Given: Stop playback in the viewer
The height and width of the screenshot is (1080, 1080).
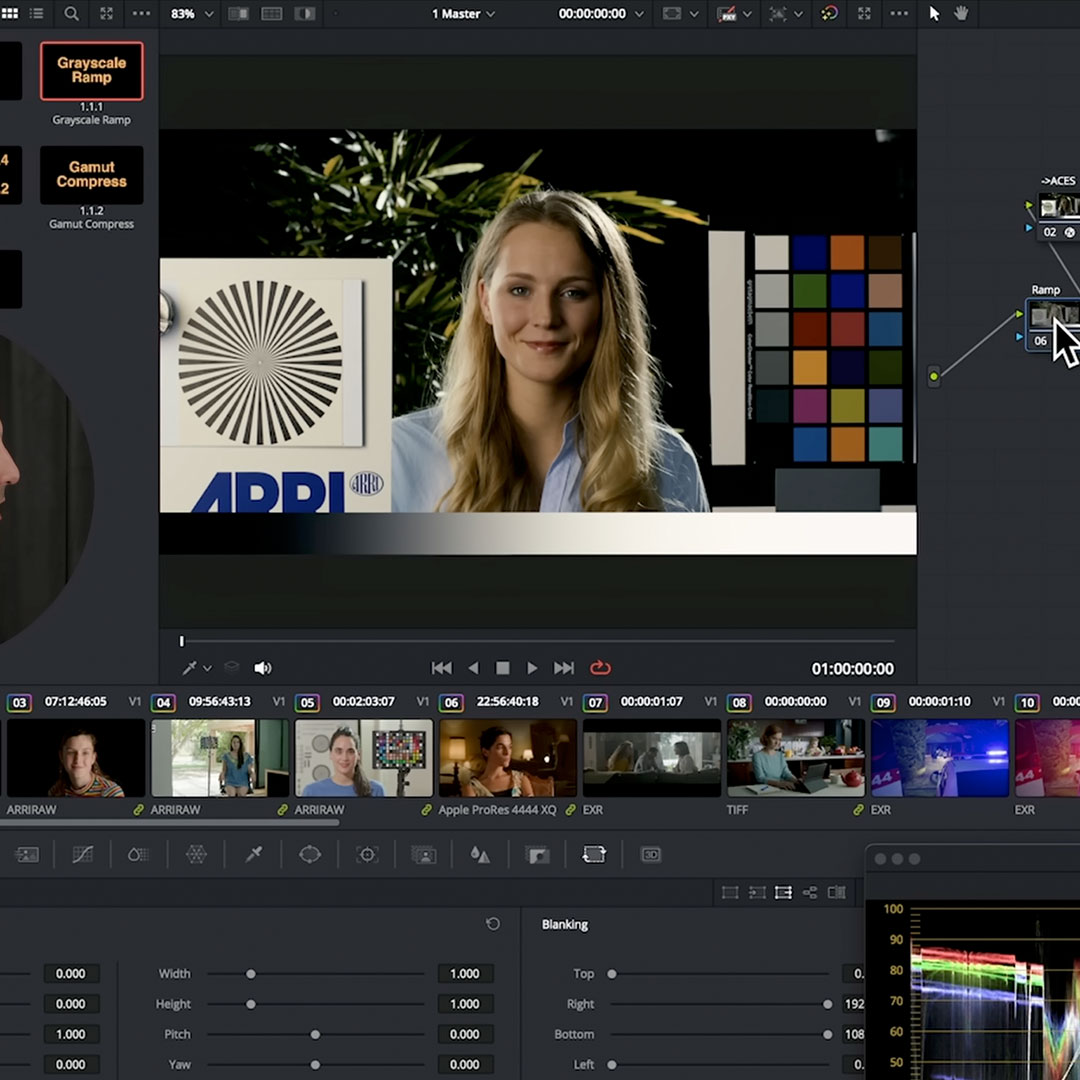Looking at the screenshot, I should (503, 668).
